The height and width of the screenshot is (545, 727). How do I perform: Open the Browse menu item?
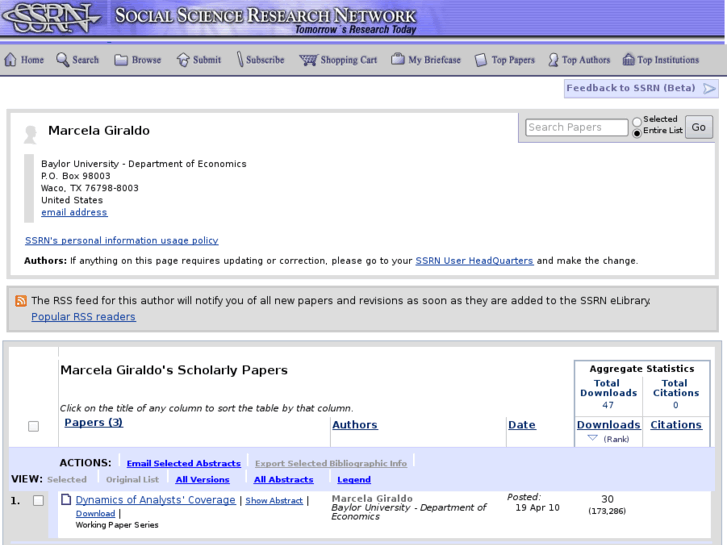point(147,60)
